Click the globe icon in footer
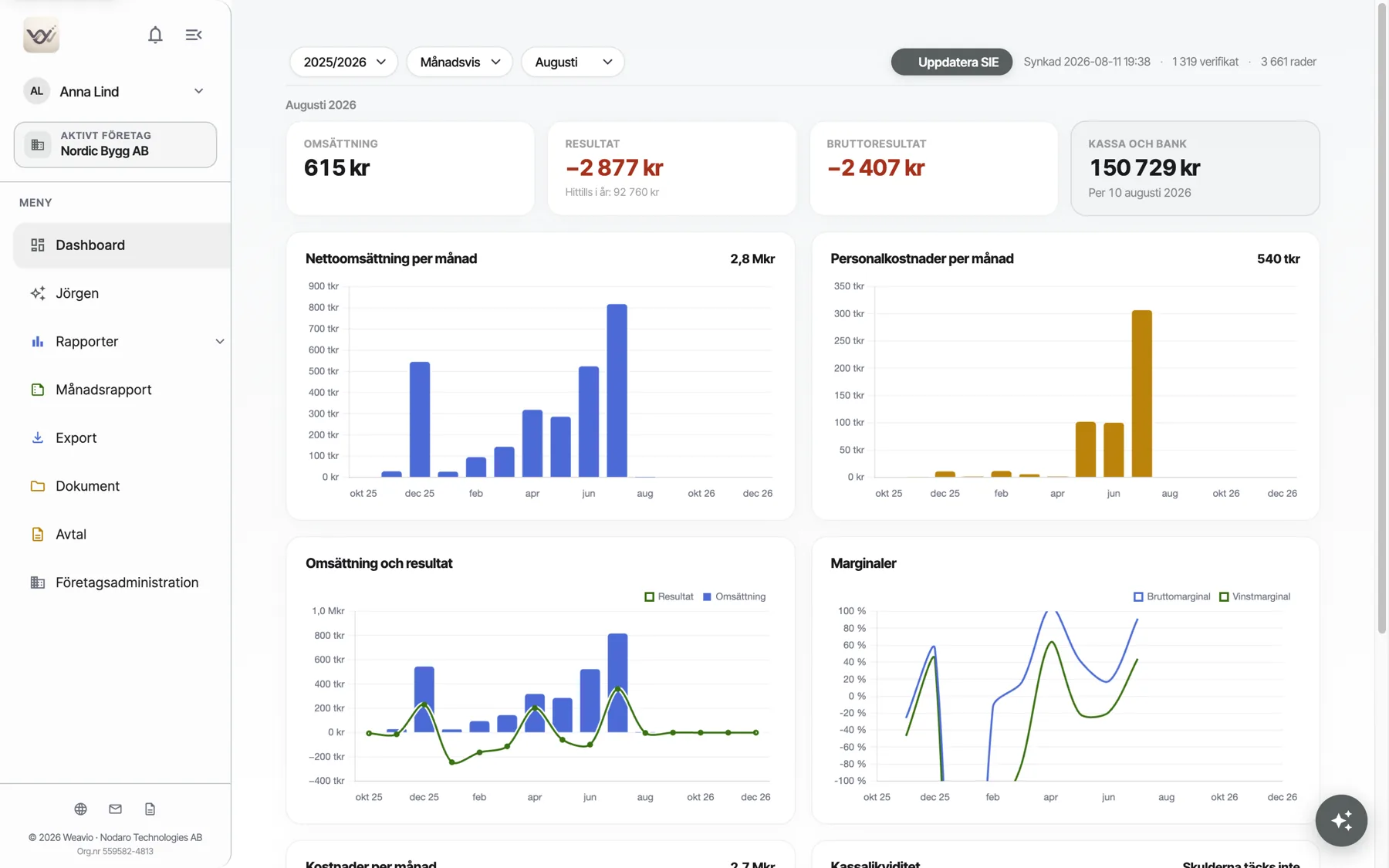This screenshot has height=868, width=1389. coord(80,809)
